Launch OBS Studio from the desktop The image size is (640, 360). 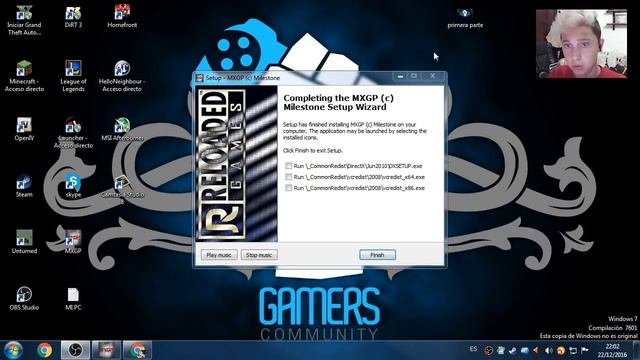tap(24, 299)
